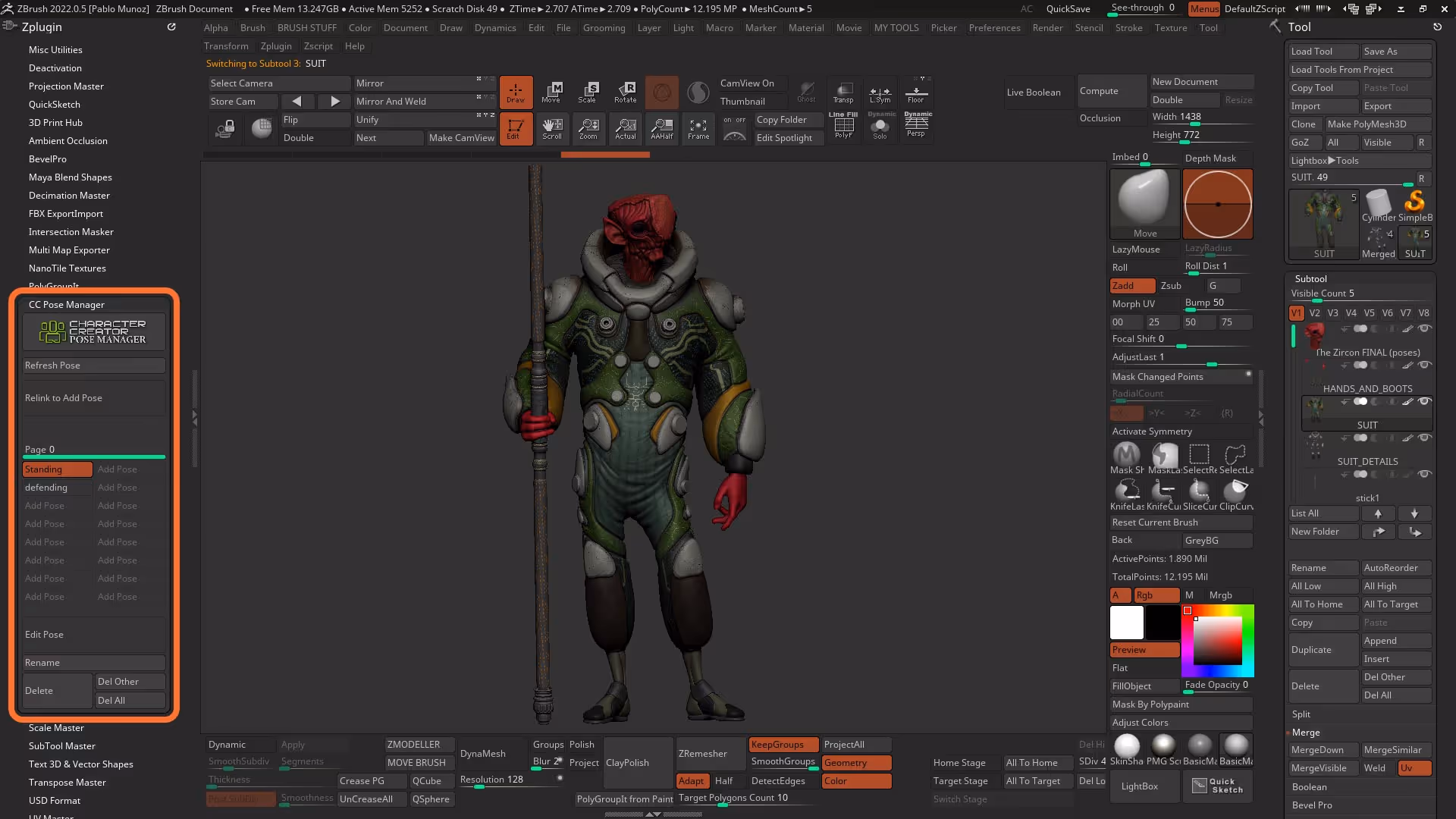
Task: Toggle Line Fill PolyF display
Action: (x=843, y=126)
